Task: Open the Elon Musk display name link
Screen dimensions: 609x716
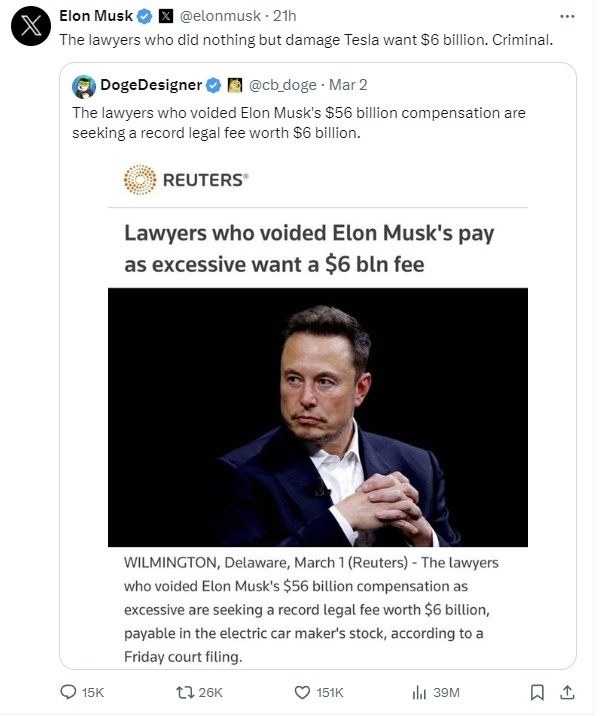Action: 98,17
